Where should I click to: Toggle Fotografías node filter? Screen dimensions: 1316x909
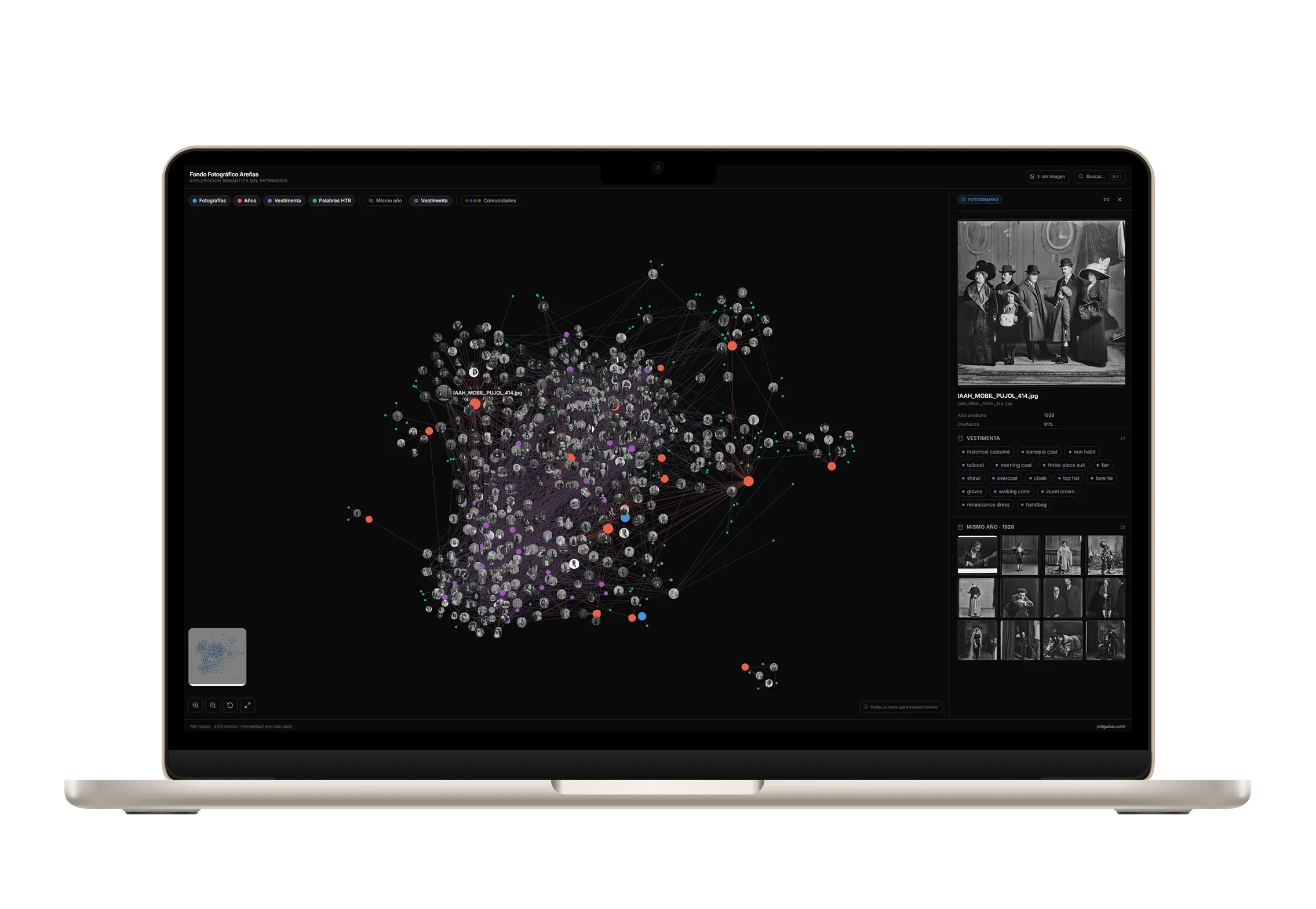click(209, 201)
